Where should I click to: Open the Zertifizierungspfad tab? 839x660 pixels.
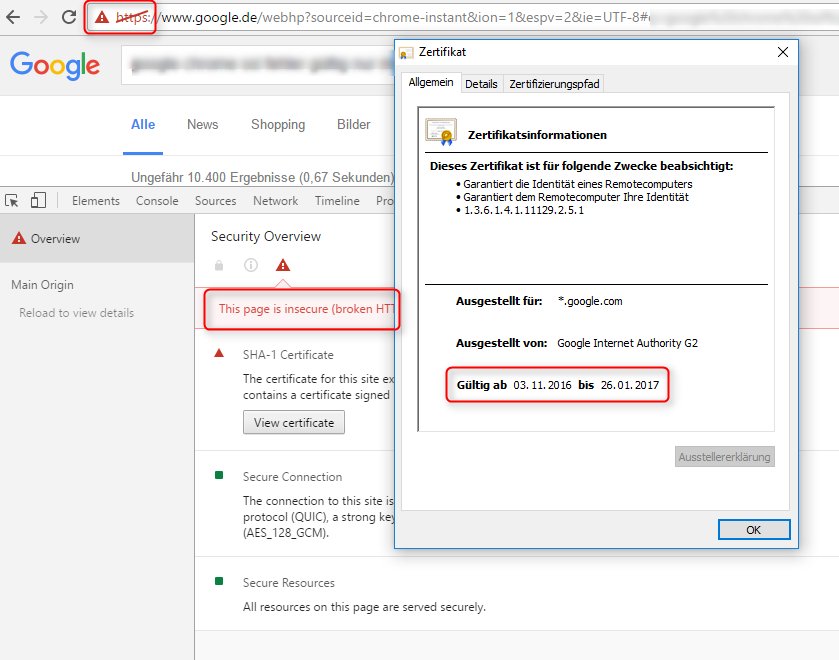point(554,84)
